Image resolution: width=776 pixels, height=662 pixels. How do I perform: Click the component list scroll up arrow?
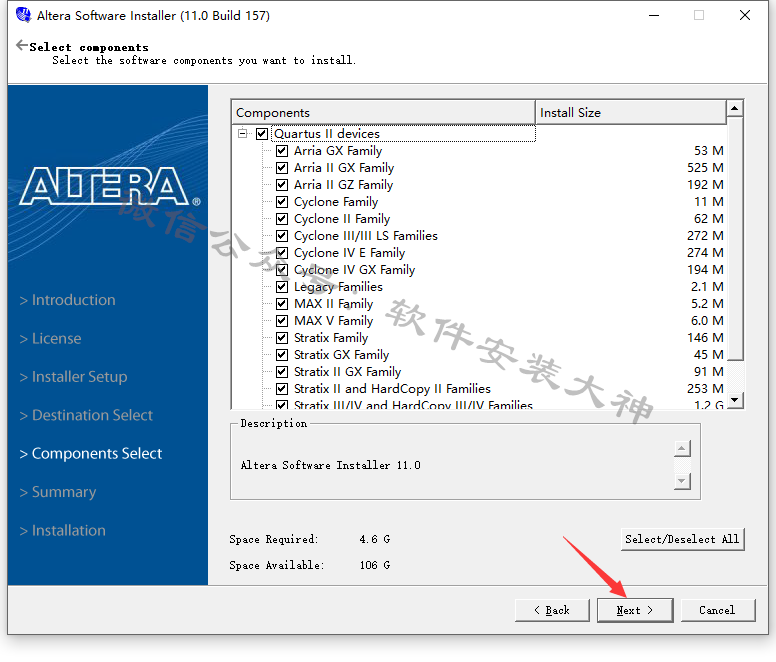coord(735,108)
